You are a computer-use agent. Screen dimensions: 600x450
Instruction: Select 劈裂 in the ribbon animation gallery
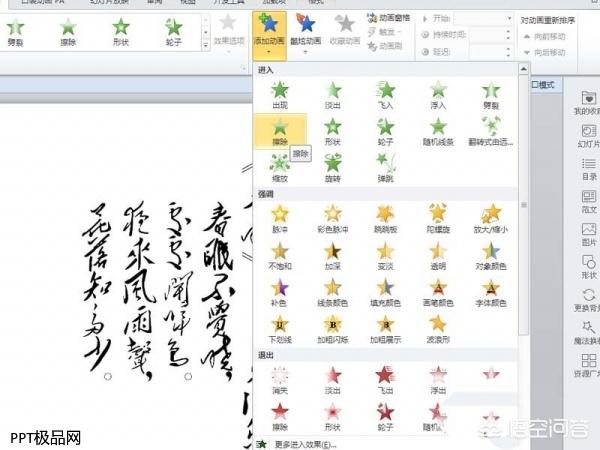tap(16, 32)
